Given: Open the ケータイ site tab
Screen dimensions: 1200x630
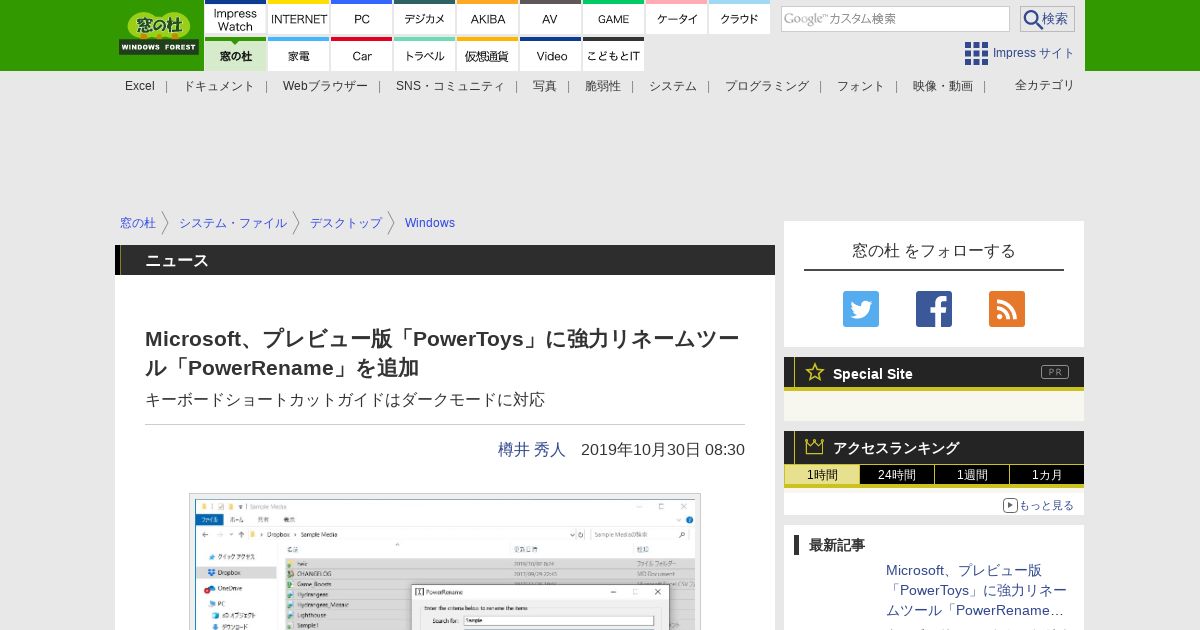Looking at the screenshot, I should pyautogui.click(x=677, y=18).
